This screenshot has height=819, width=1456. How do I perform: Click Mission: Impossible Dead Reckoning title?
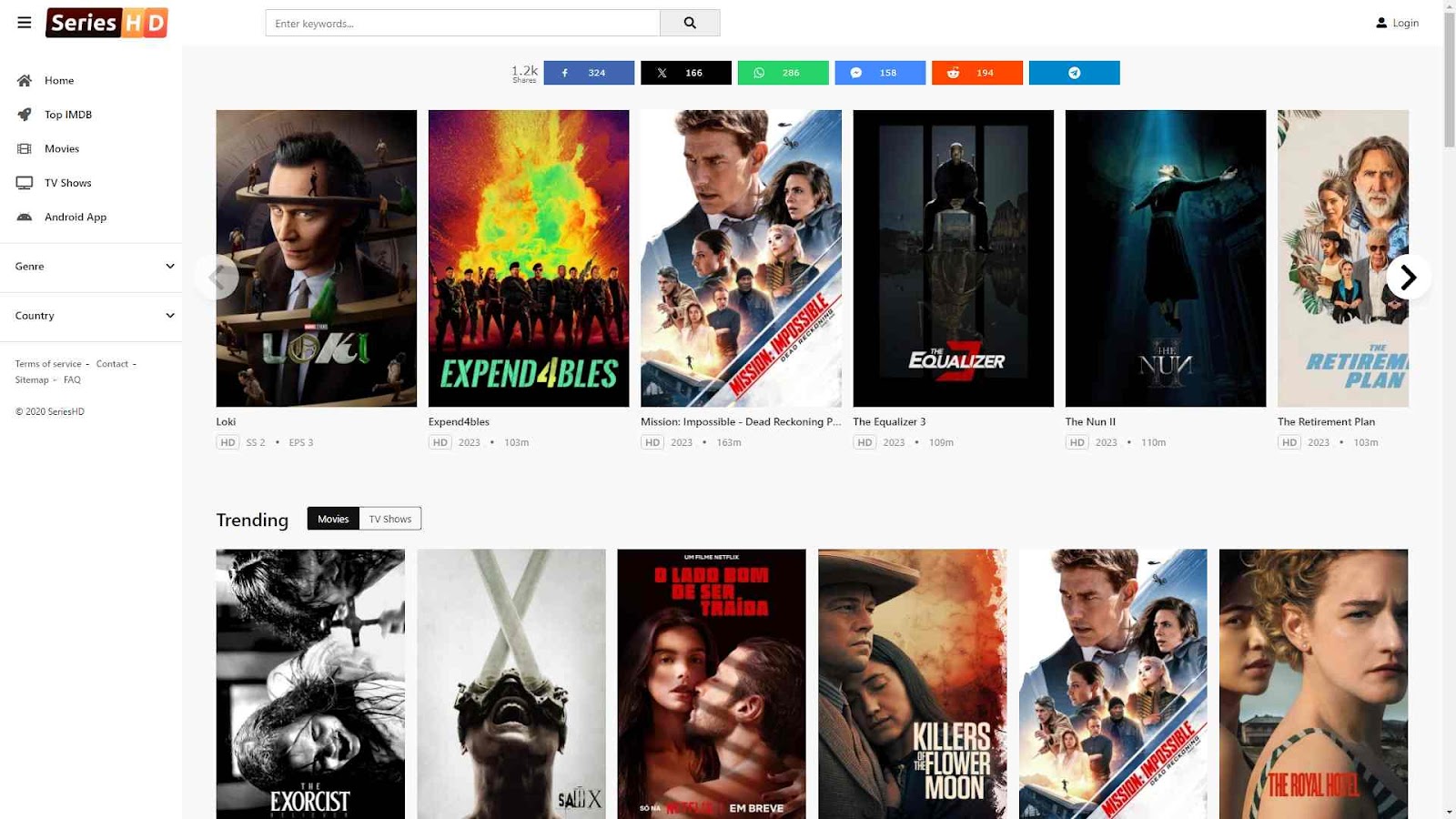tap(741, 421)
